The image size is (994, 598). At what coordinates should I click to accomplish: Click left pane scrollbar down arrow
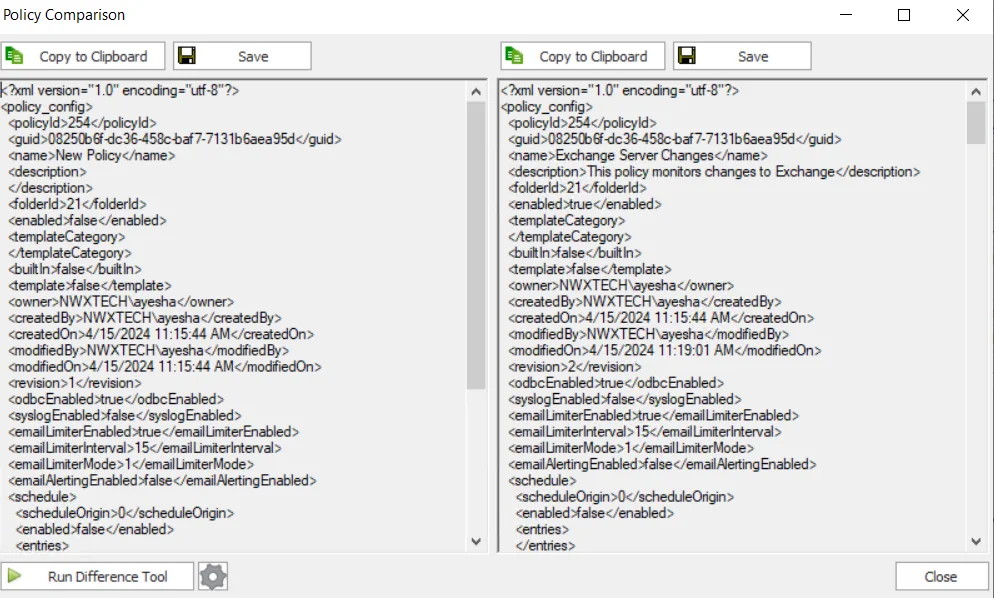(476, 542)
